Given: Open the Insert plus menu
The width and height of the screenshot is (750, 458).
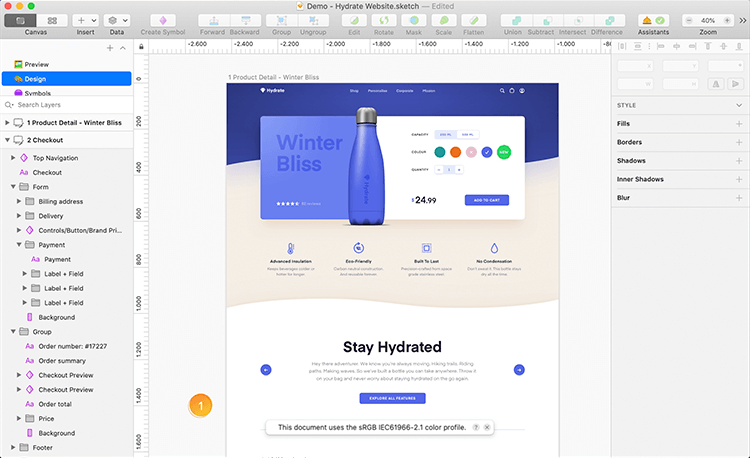Looking at the screenshot, I should 85,21.
